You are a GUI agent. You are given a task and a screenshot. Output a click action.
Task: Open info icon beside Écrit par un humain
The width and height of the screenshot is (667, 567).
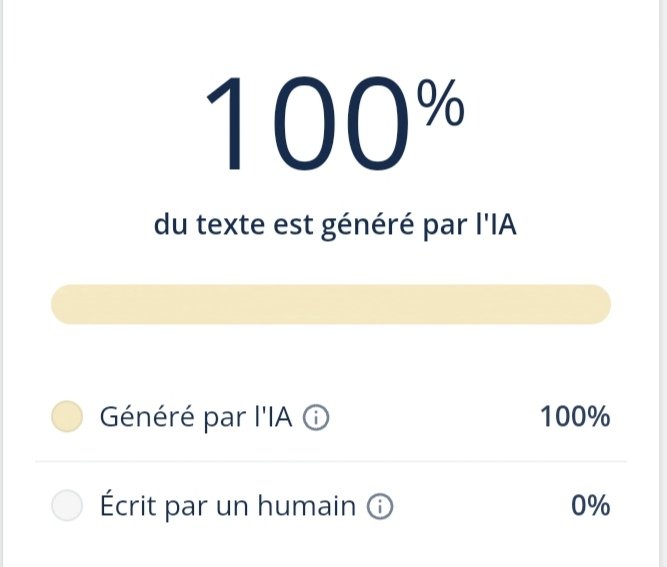380,506
